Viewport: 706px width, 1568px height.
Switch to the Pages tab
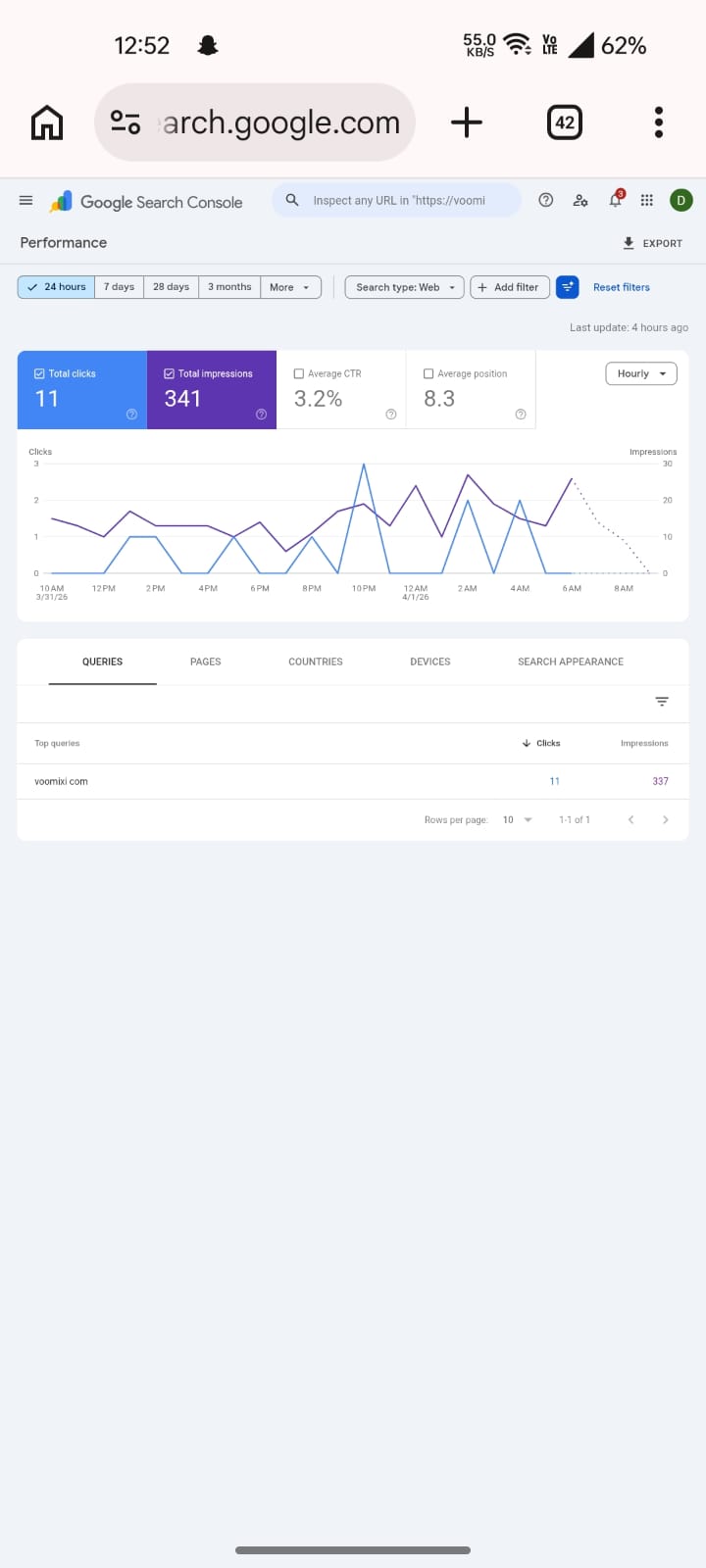[205, 661]
